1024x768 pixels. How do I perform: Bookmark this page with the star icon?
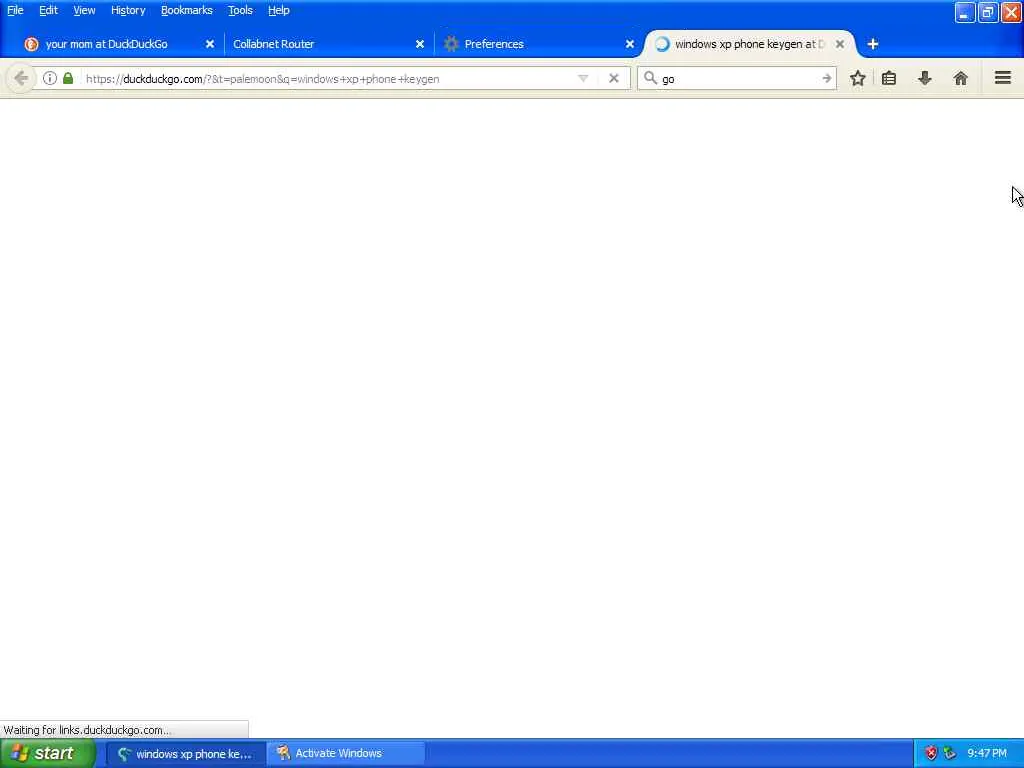click(857, 78)
